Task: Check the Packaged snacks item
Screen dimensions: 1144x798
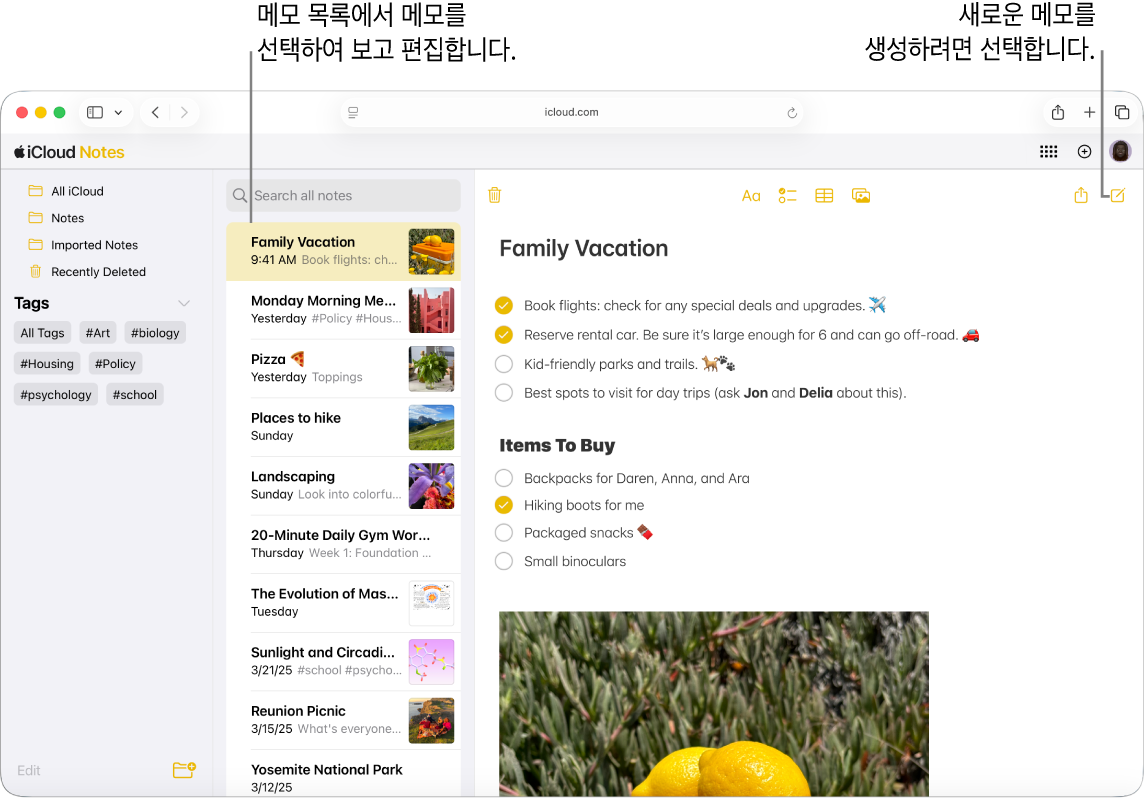Action: click(x=503, y=532)
